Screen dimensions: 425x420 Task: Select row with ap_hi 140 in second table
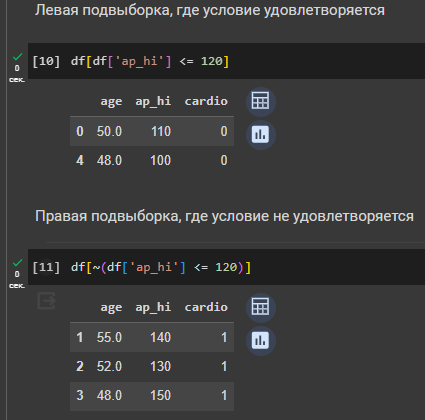point(152,337)
